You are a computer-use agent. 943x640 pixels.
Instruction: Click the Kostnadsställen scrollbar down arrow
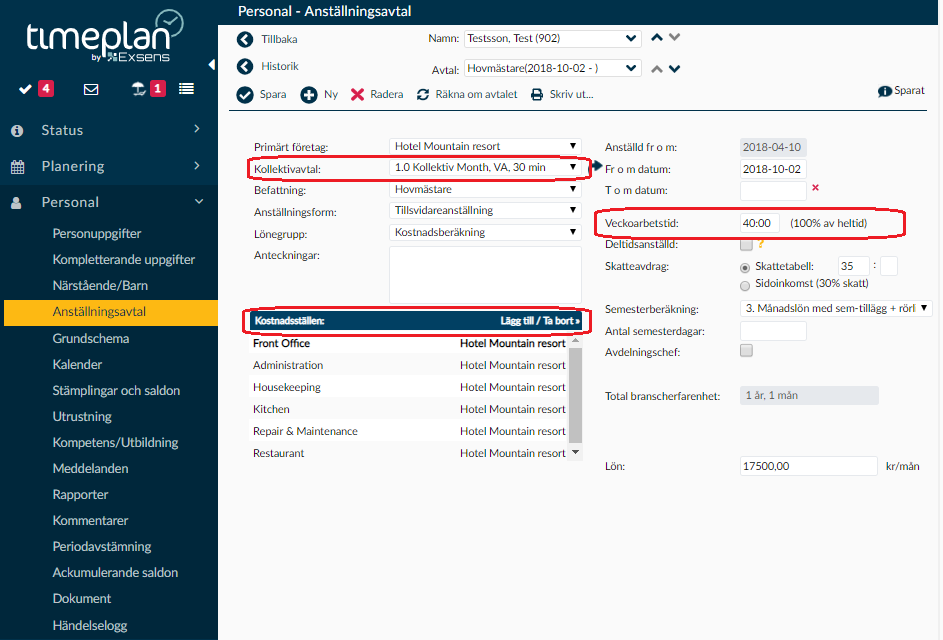[x=576, y=452]
